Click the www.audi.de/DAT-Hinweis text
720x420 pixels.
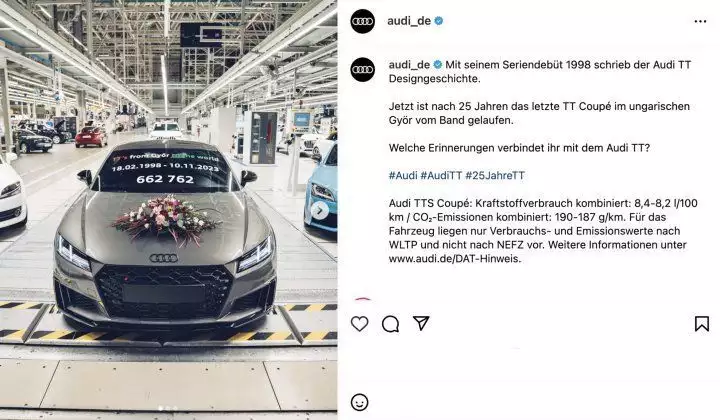pyautogui.click(x=455, y=258)
